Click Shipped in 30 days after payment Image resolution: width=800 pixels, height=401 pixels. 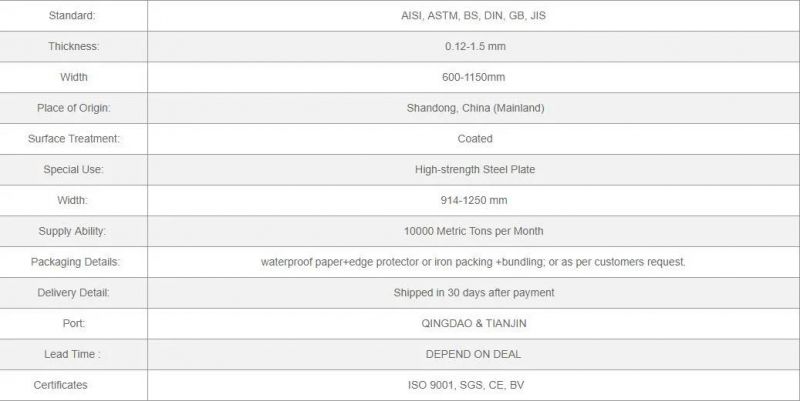(x=473, y=293)
